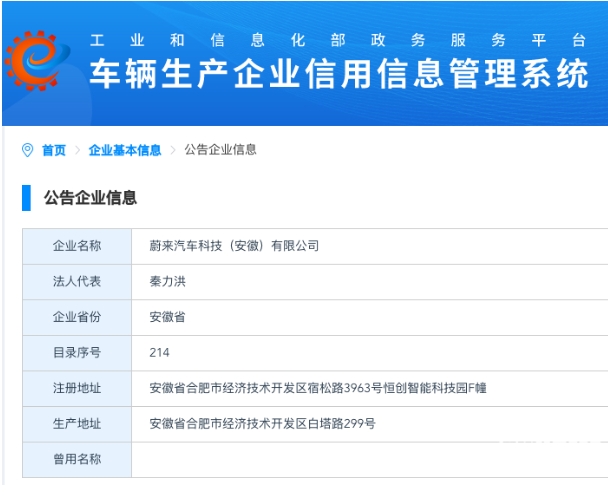Screen dimensions: 608x496
Task: Click the empty 曾用名称 value cell
Action: (x=368, y=459)
